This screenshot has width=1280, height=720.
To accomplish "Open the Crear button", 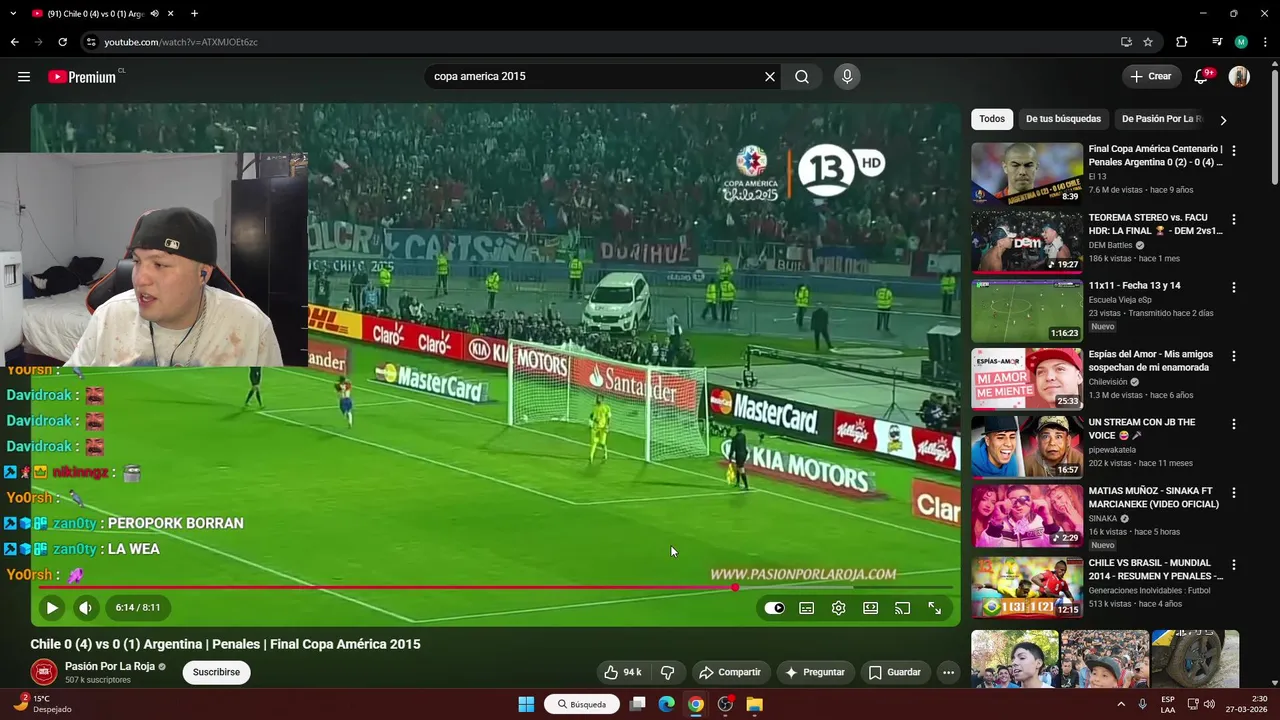I will point(1150,76).
